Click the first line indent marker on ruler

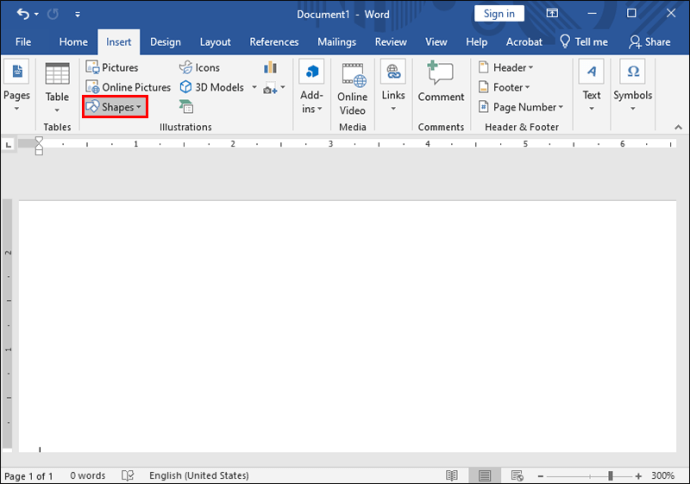pyautogui.click(x=39, y=140)
